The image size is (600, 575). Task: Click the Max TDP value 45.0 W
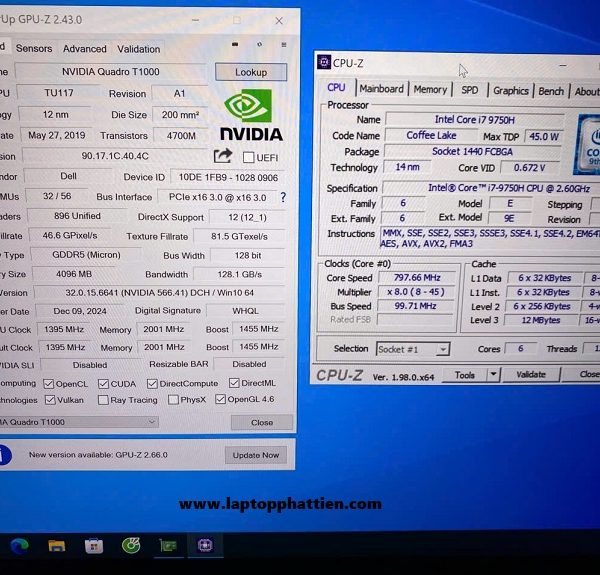point(544,137)
